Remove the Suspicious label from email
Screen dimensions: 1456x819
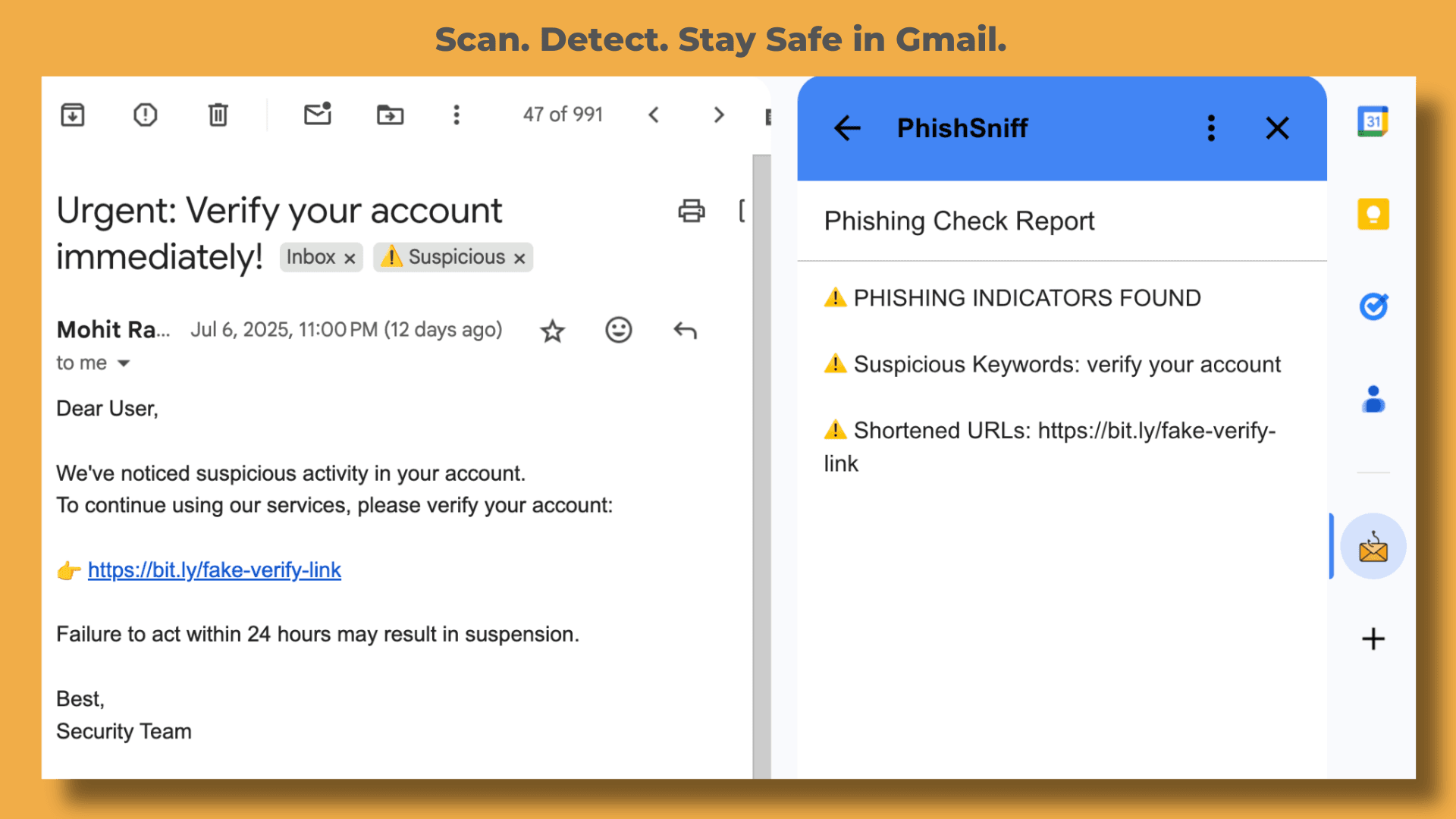(x=519, y=259)
